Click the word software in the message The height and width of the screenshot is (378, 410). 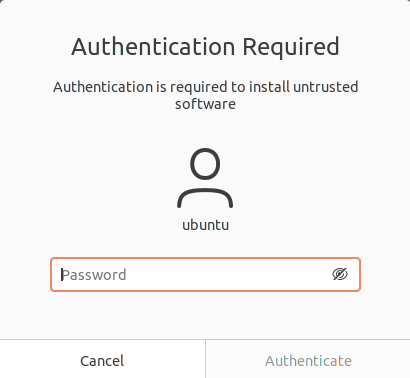[205, 104]
